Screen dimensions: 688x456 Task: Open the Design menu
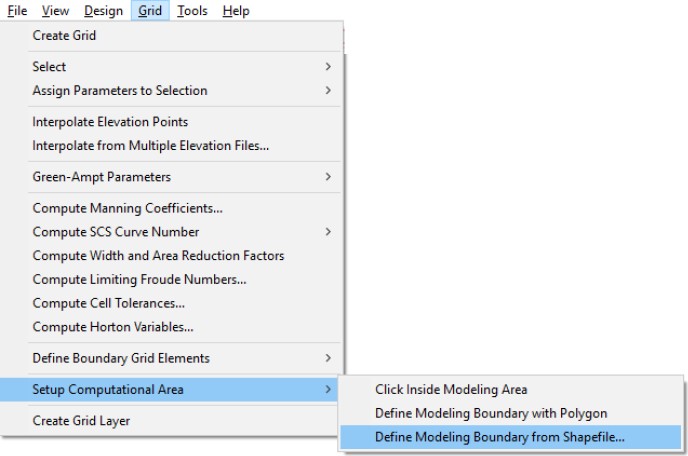click(103, 11)
